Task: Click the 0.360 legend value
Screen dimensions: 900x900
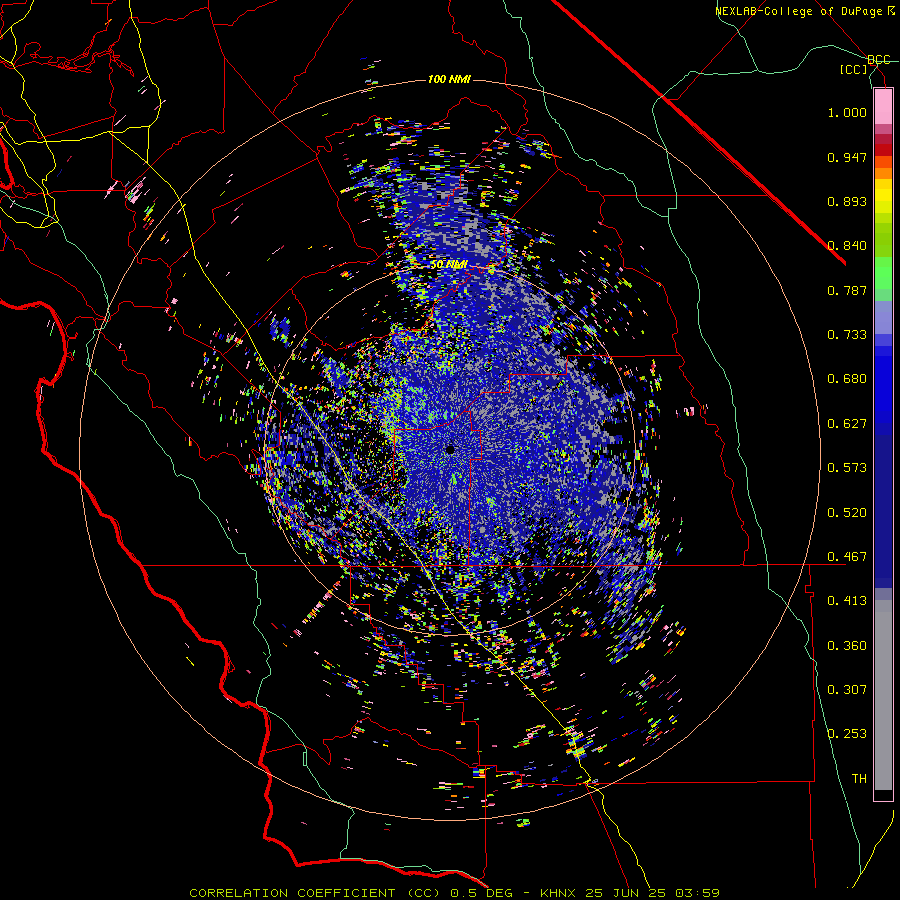Action: tap(847, 646)
